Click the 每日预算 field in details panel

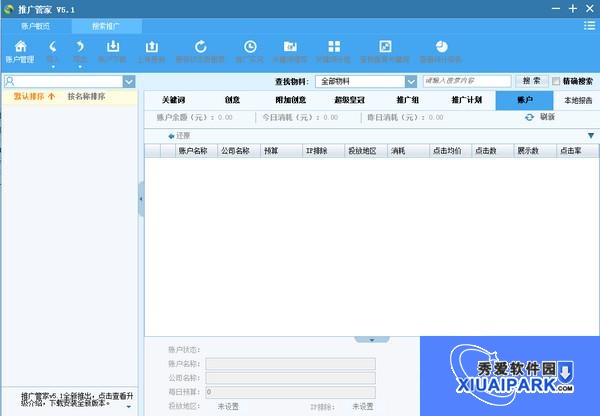click(x=290, y=392)
